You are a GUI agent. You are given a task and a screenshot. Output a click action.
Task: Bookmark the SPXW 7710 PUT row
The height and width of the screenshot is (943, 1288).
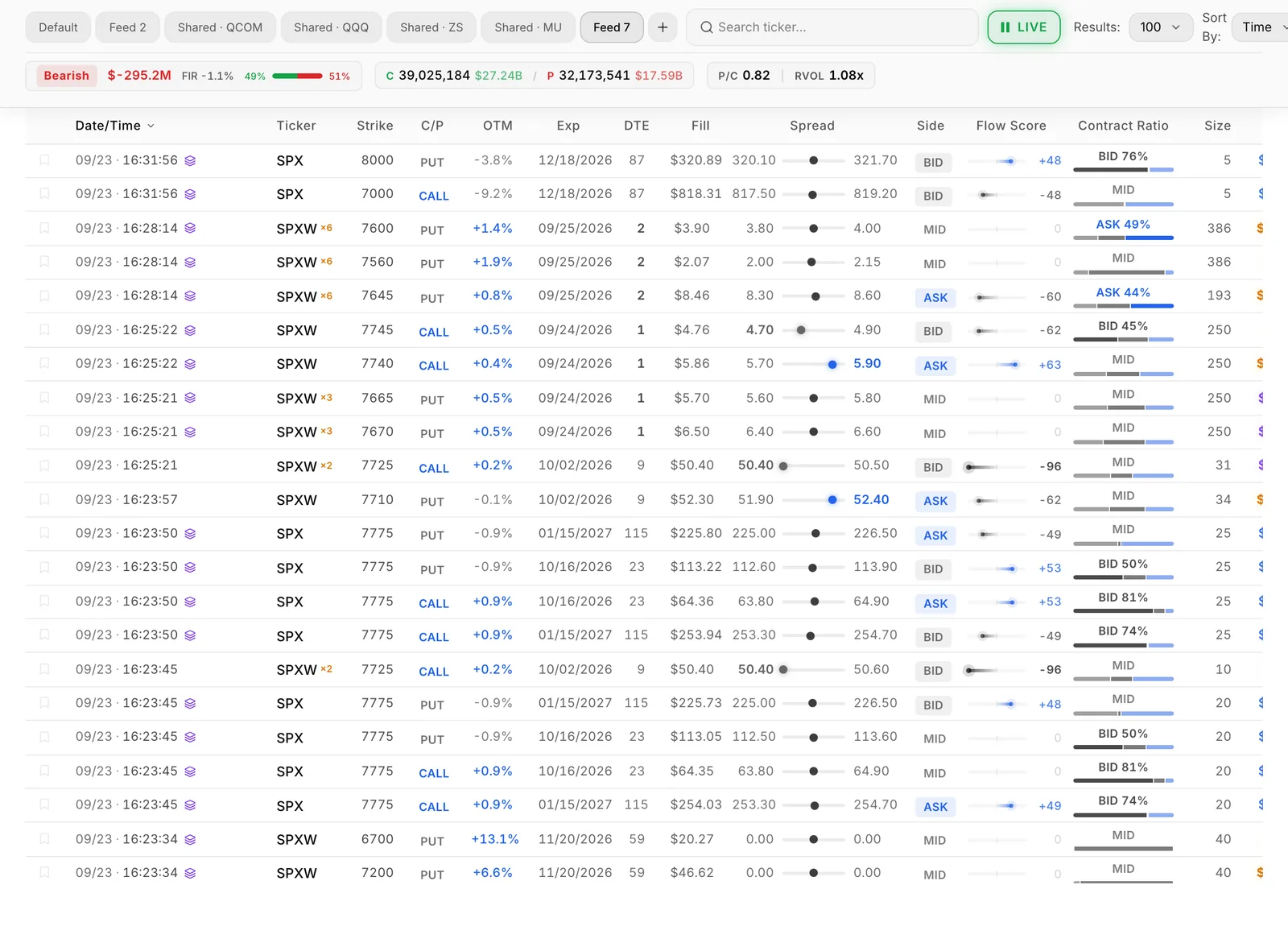(44, 499)
